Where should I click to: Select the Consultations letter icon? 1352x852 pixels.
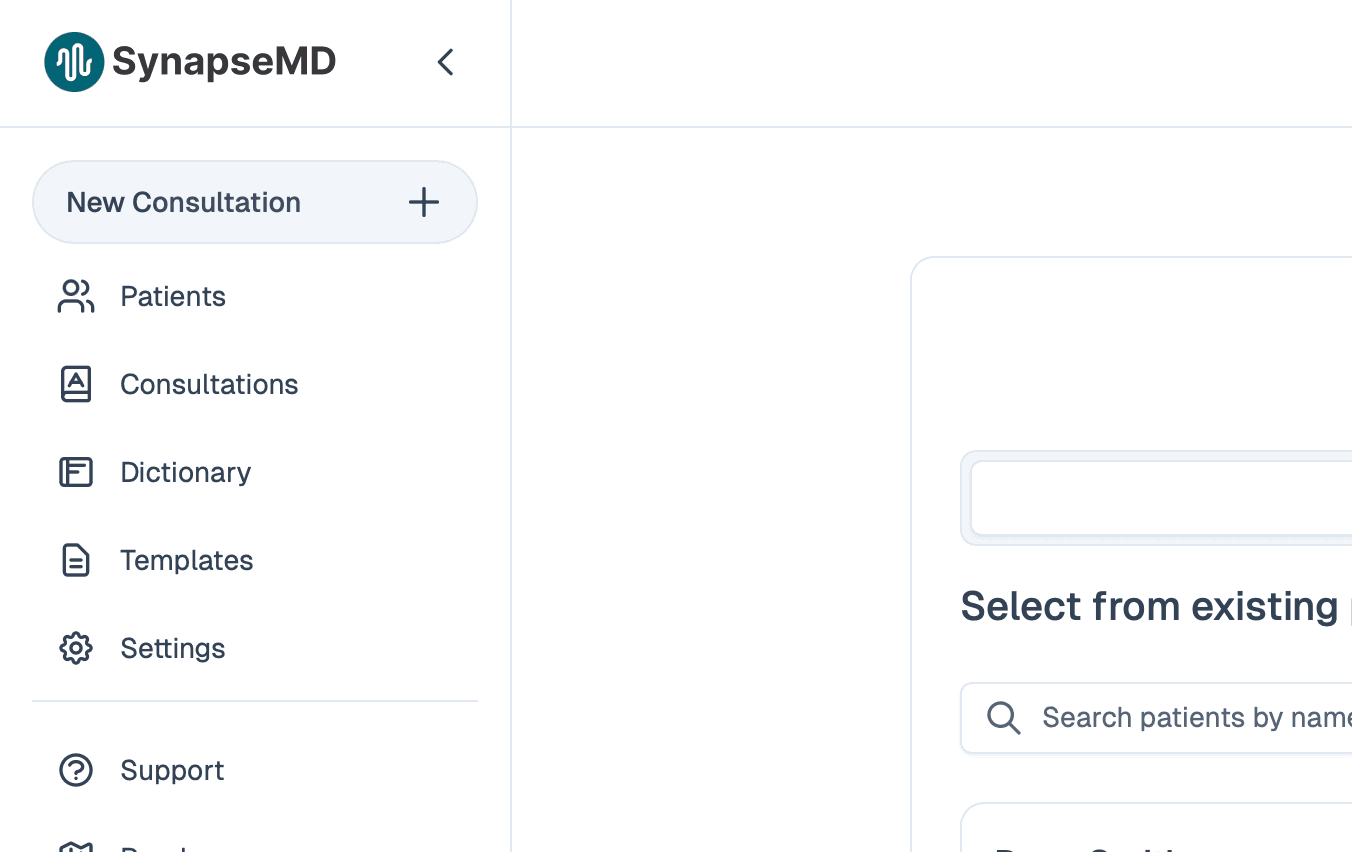[x=75, y=384]
